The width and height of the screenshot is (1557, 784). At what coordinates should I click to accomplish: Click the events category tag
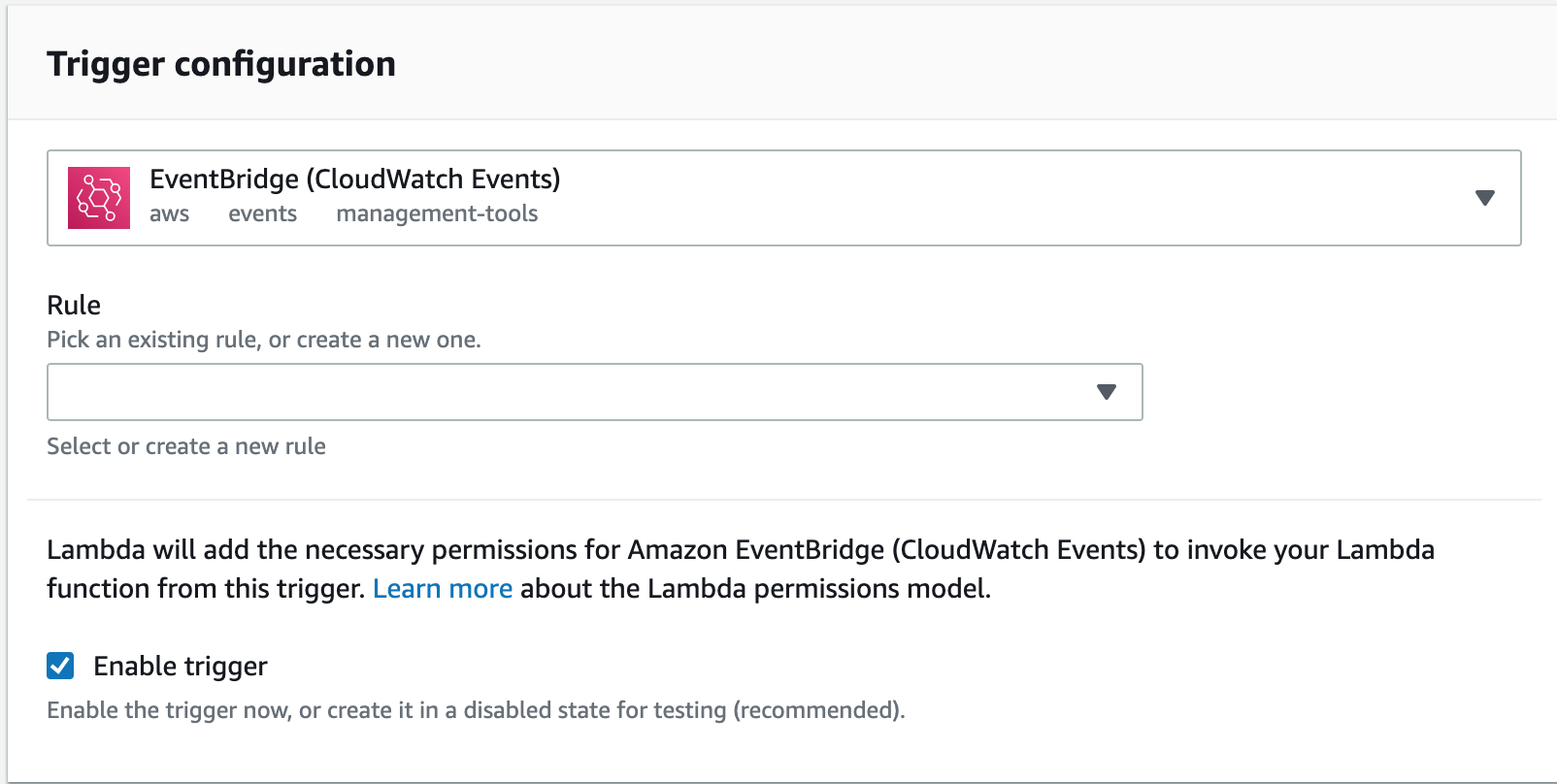(263, 213)
